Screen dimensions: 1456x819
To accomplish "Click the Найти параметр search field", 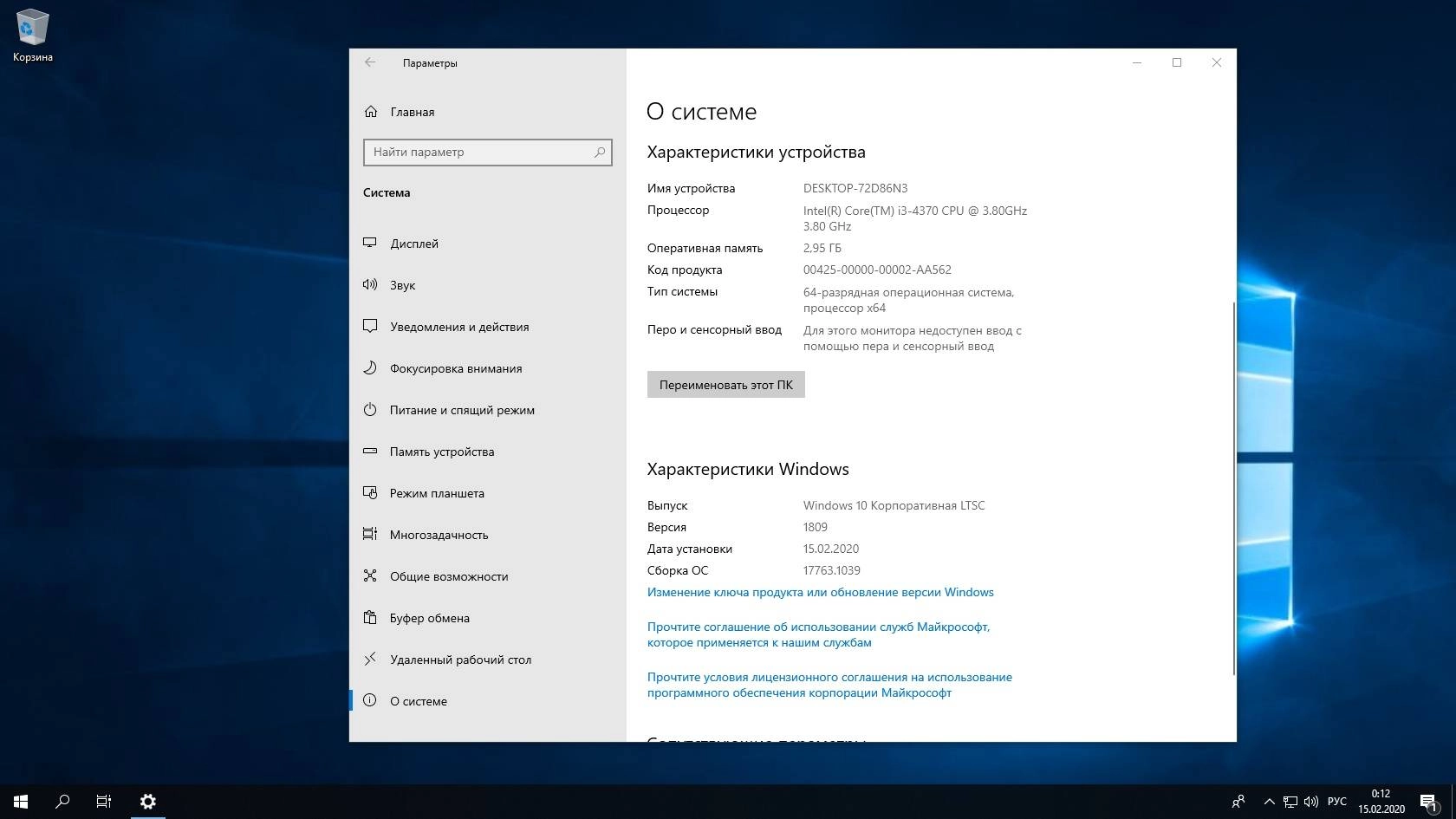I will pos(488,152).
